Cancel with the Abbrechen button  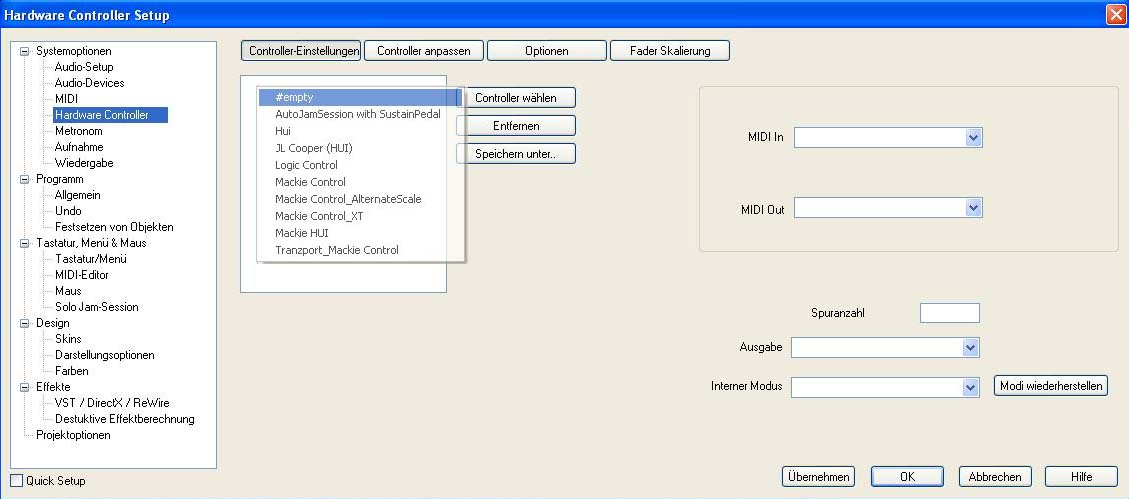click(x=995, y=477)
